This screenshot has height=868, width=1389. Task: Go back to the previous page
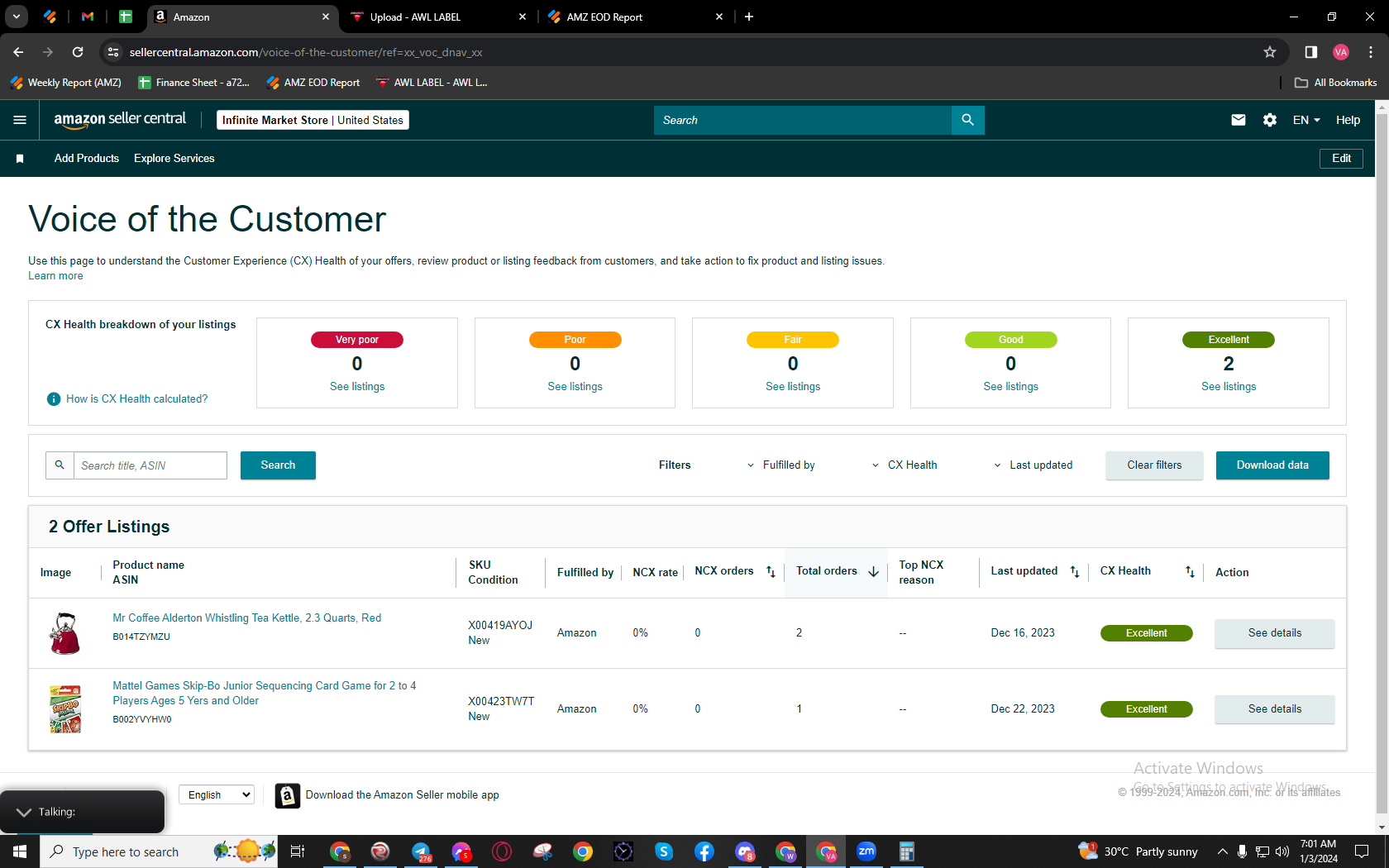(x=18, y=52)
